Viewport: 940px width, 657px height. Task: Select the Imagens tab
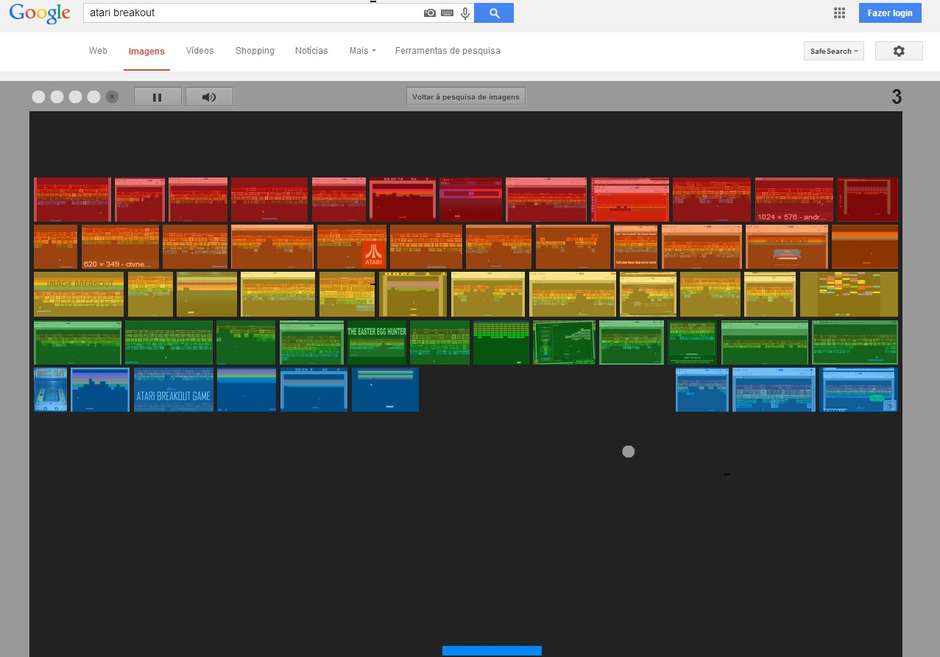pyautogui.click(x=146, y=52)
